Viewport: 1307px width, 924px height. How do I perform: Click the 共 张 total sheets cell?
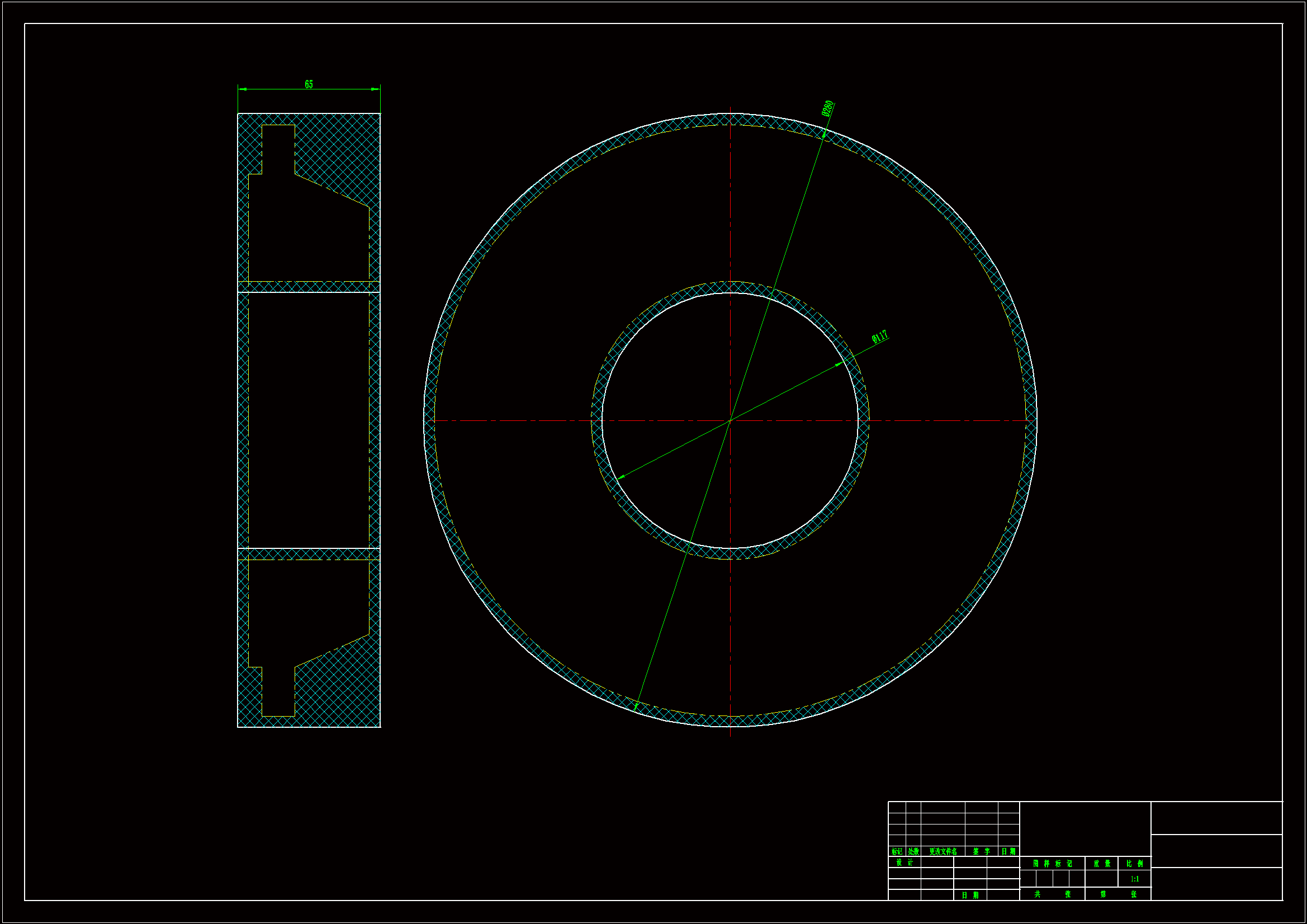(x=1052, y=894)
